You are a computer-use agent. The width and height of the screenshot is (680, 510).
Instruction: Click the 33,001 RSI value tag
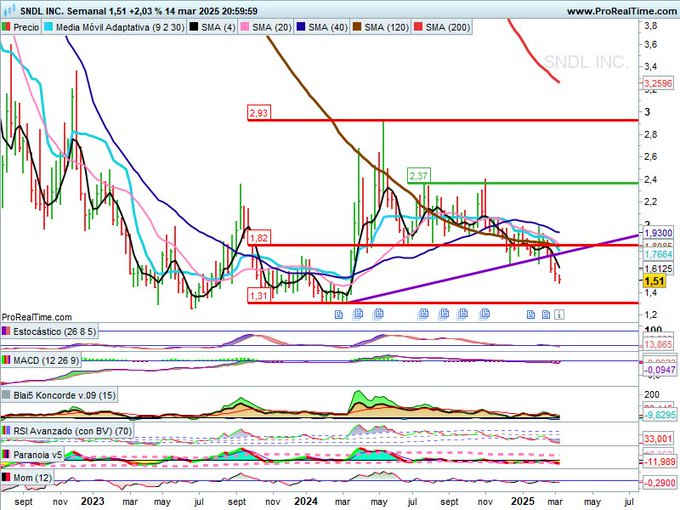click(658, 439)
